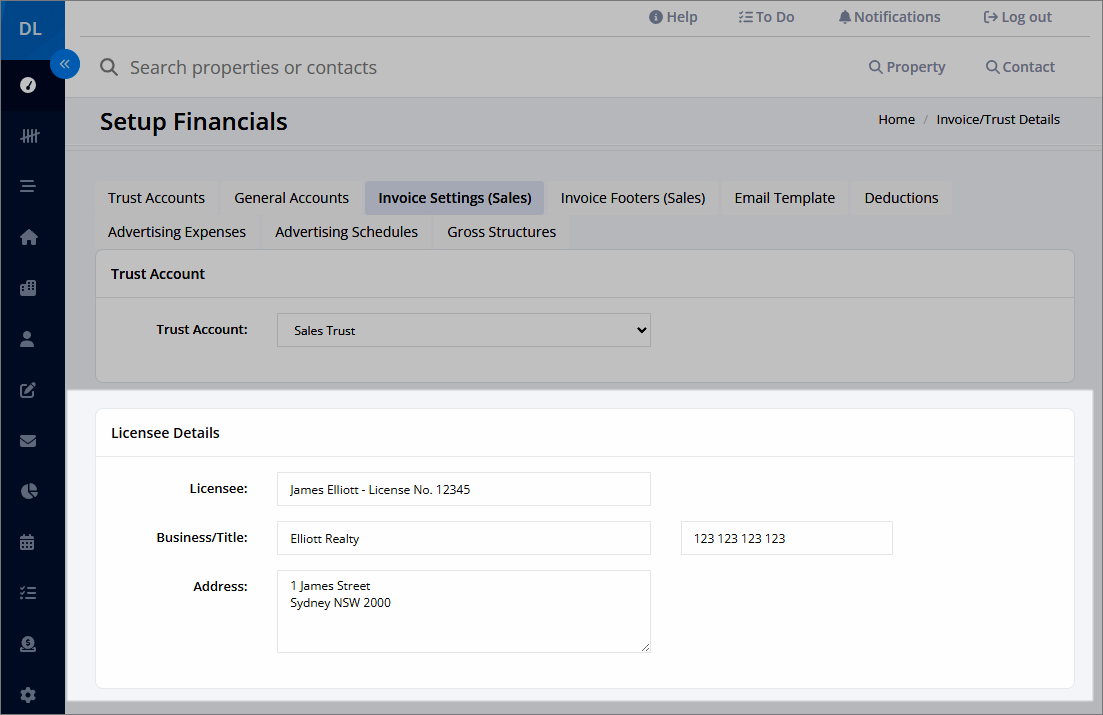Image resolution: width=1103 pixels, height=715 pixels.
Task: Open the checklist tasks icon in sidebar
Action: [x=28, y=593]
